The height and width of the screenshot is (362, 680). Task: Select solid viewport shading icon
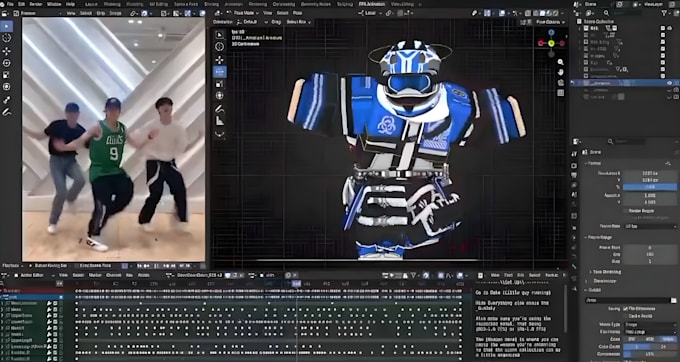point(542,13)
